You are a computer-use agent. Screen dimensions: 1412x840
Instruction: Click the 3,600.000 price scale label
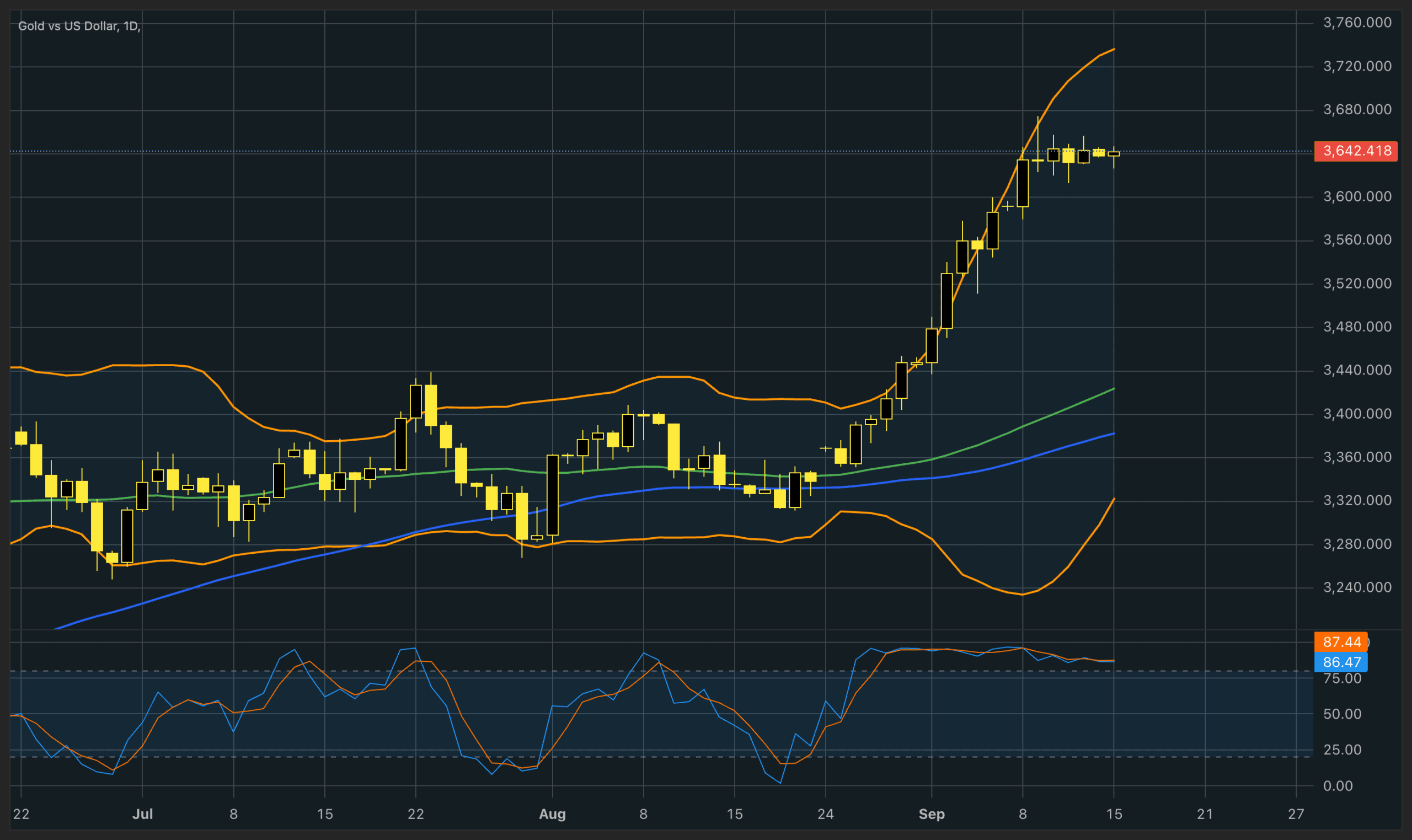[x=1356, y=196]
